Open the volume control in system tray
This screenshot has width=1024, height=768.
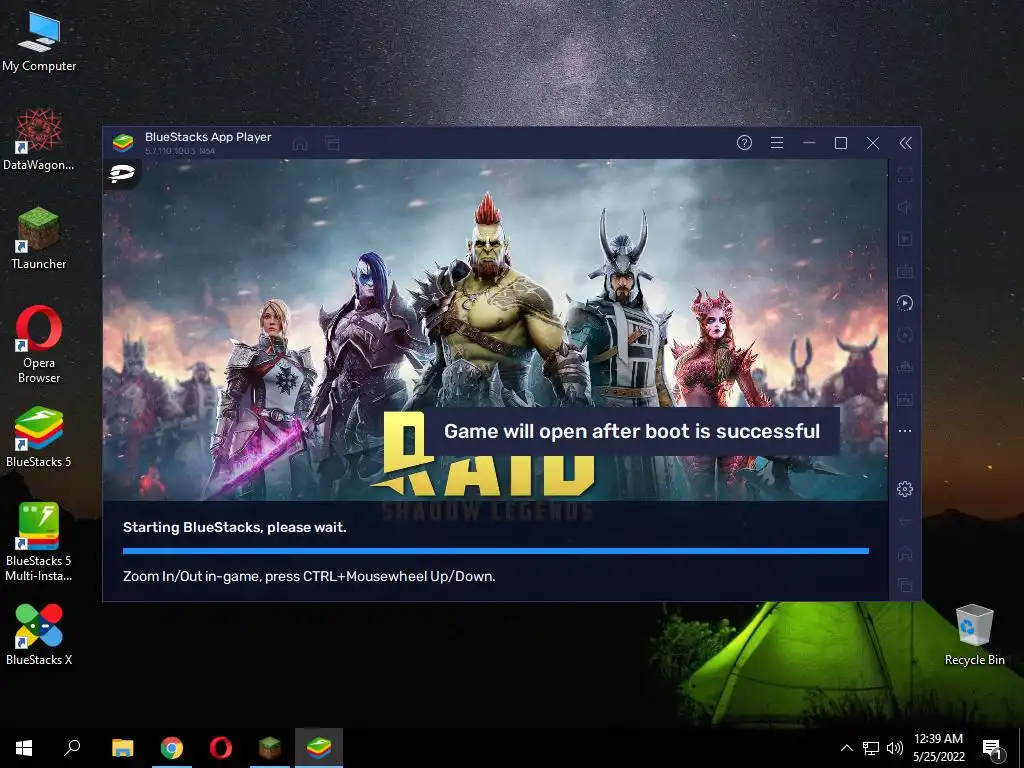point(895,748)
